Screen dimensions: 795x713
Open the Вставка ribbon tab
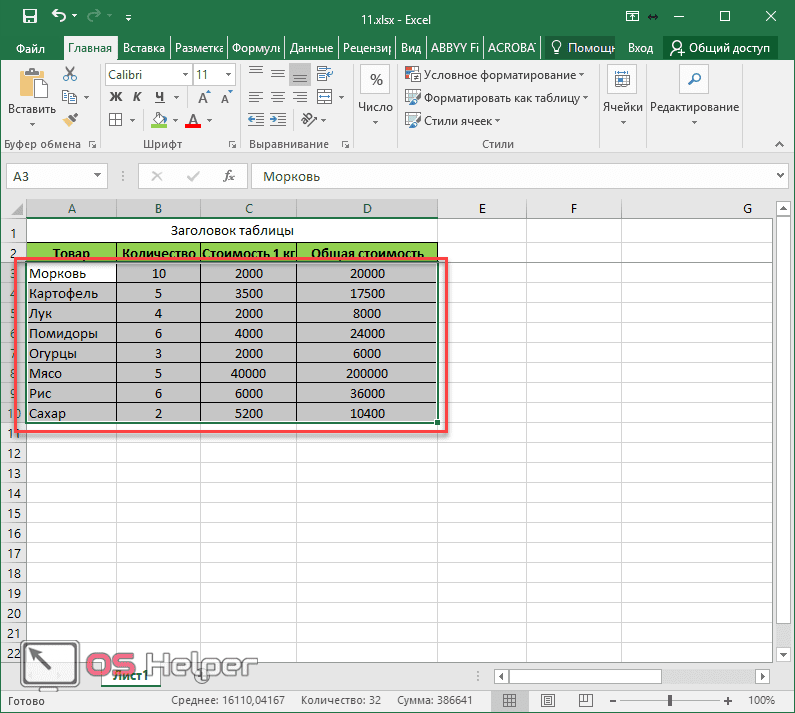point(144,48)
